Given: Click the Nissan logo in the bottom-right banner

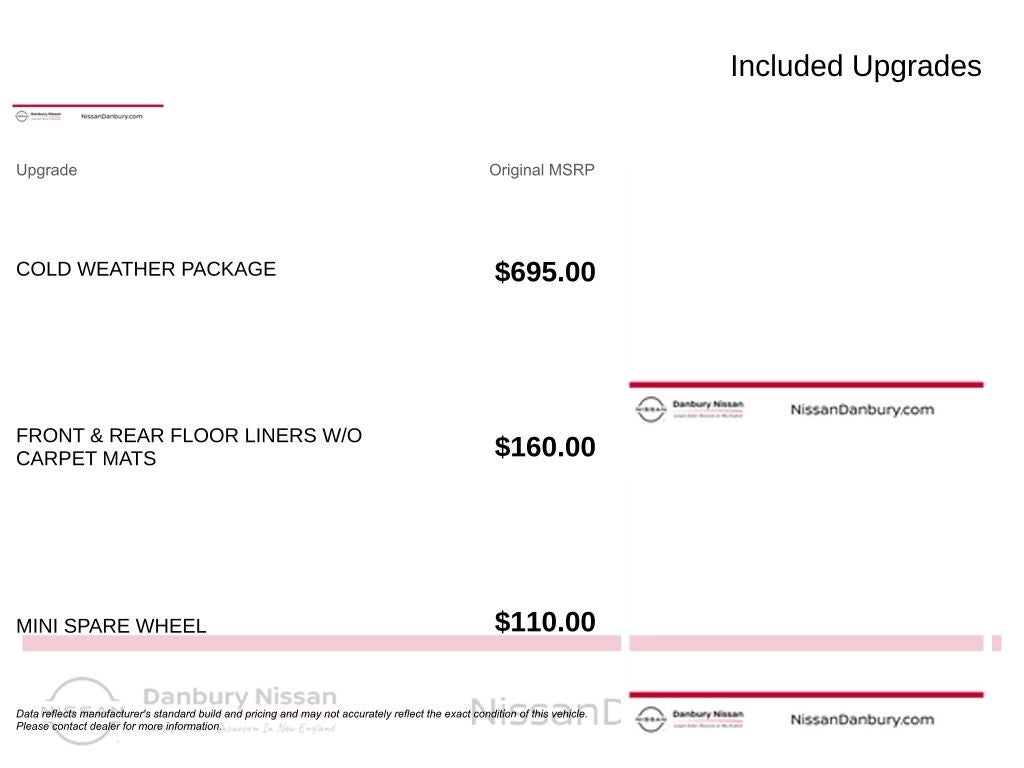Looking at the screenshot, I should [x=651, y=719].
